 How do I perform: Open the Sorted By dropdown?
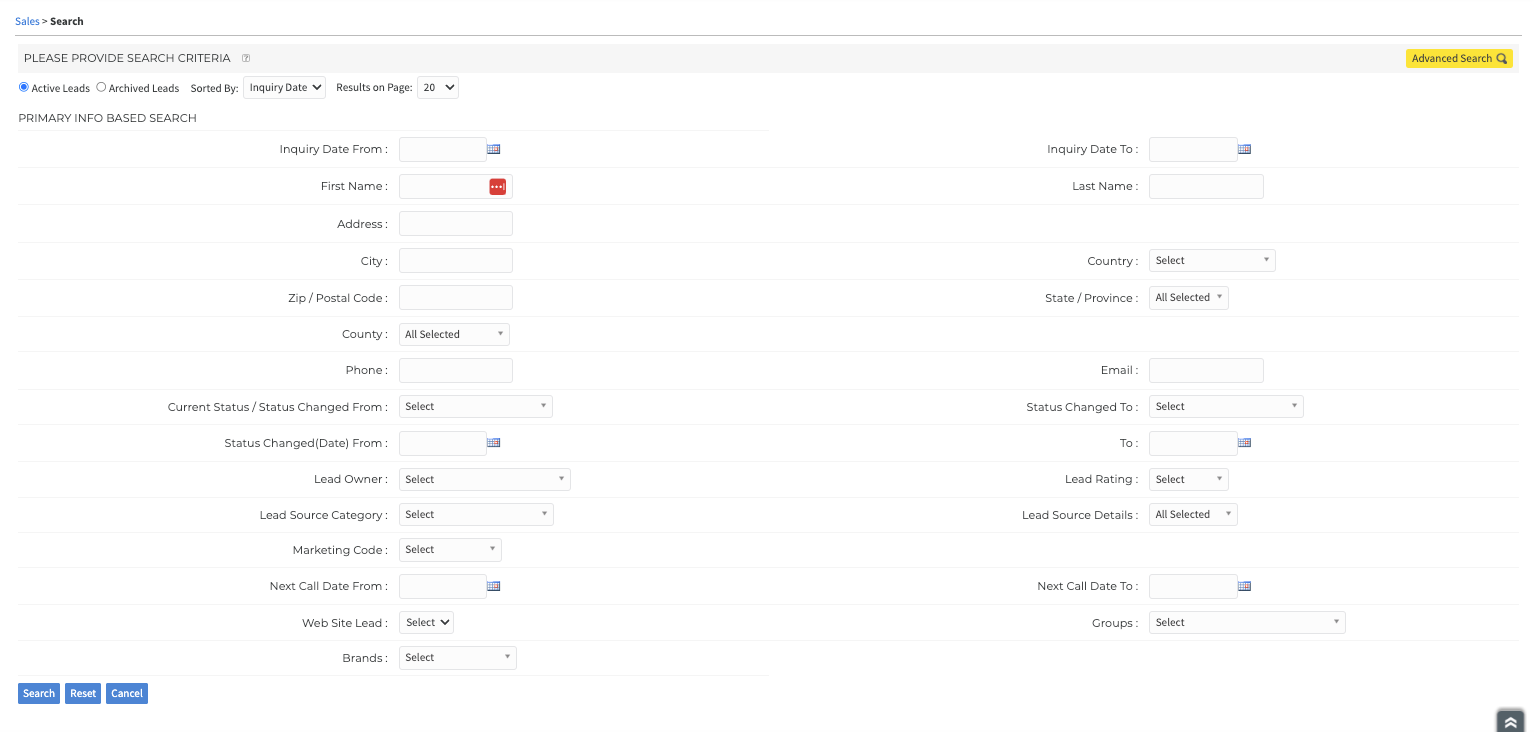284,88
